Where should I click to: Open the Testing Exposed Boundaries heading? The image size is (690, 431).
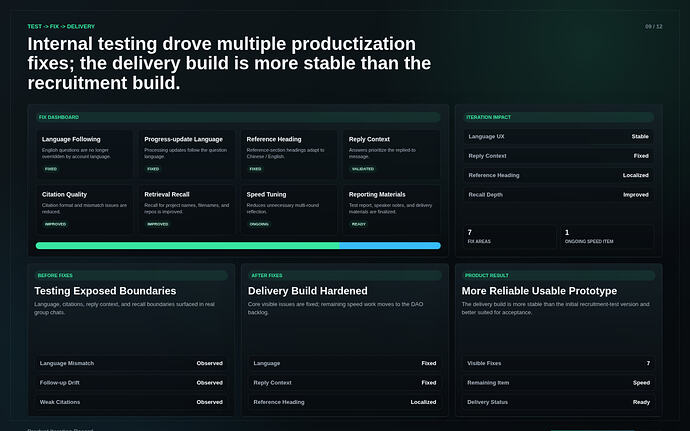click(x=105, y=291)
